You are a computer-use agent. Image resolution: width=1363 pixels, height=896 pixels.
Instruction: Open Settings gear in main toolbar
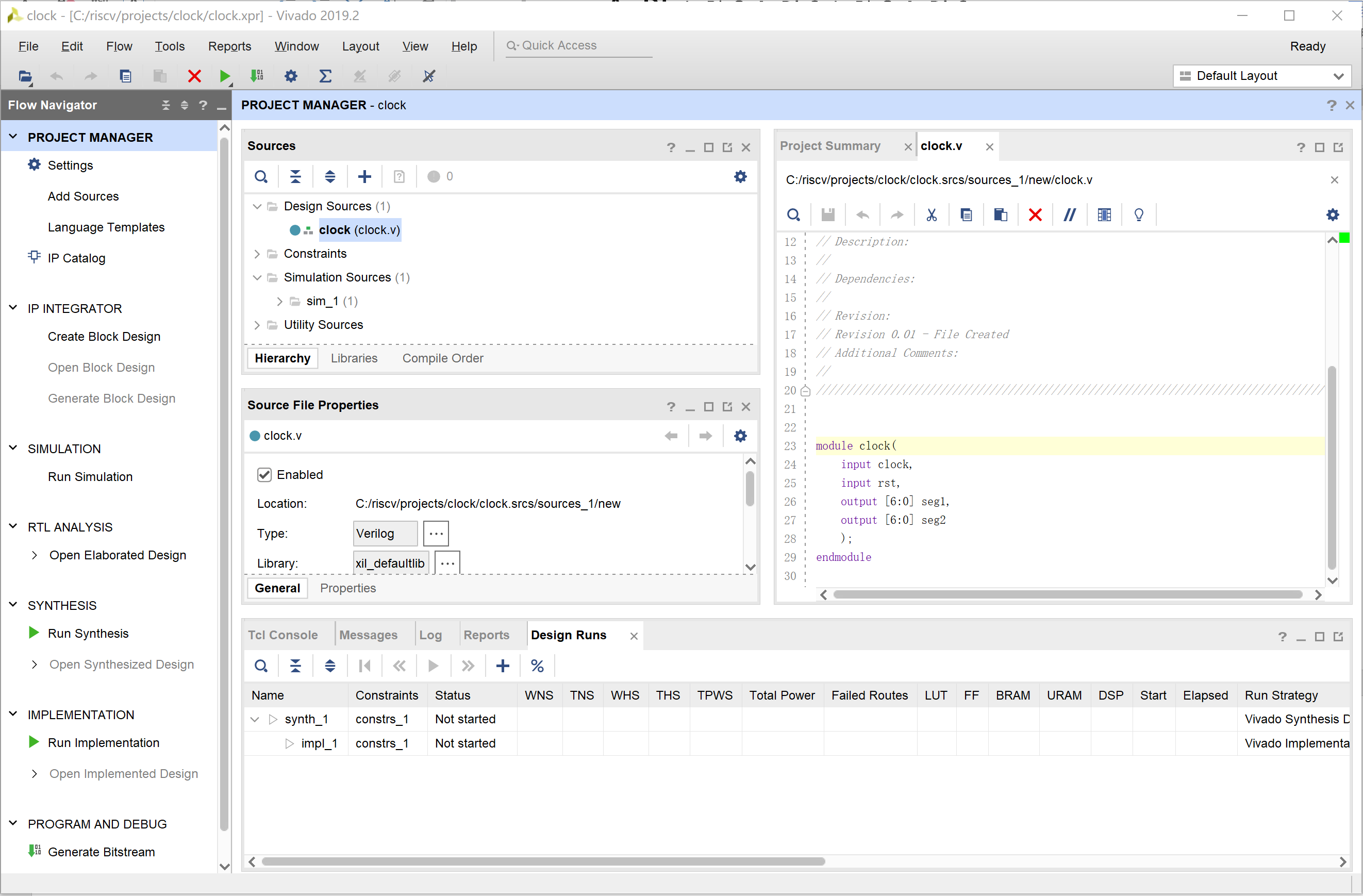(291, 76)
